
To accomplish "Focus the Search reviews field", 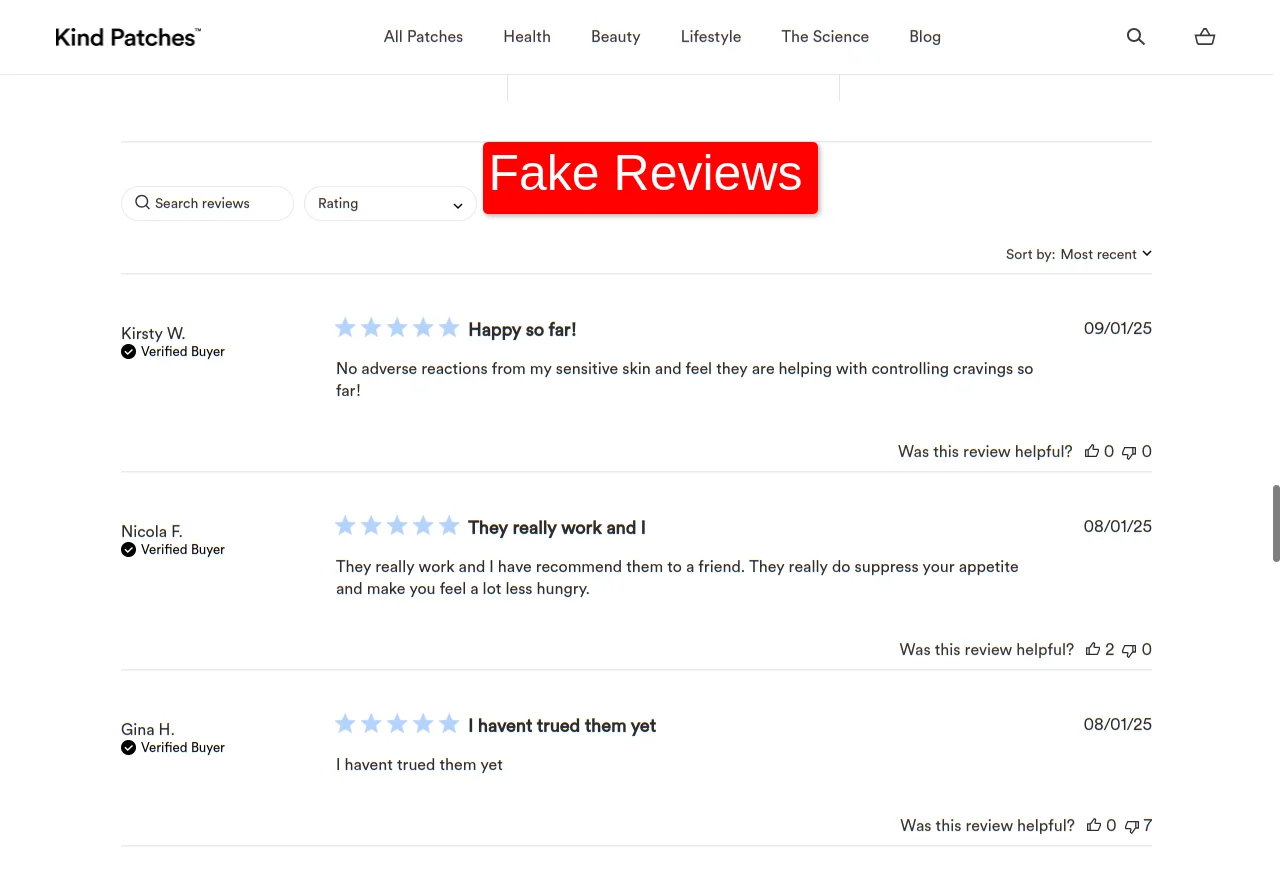I will pos(208,204).
